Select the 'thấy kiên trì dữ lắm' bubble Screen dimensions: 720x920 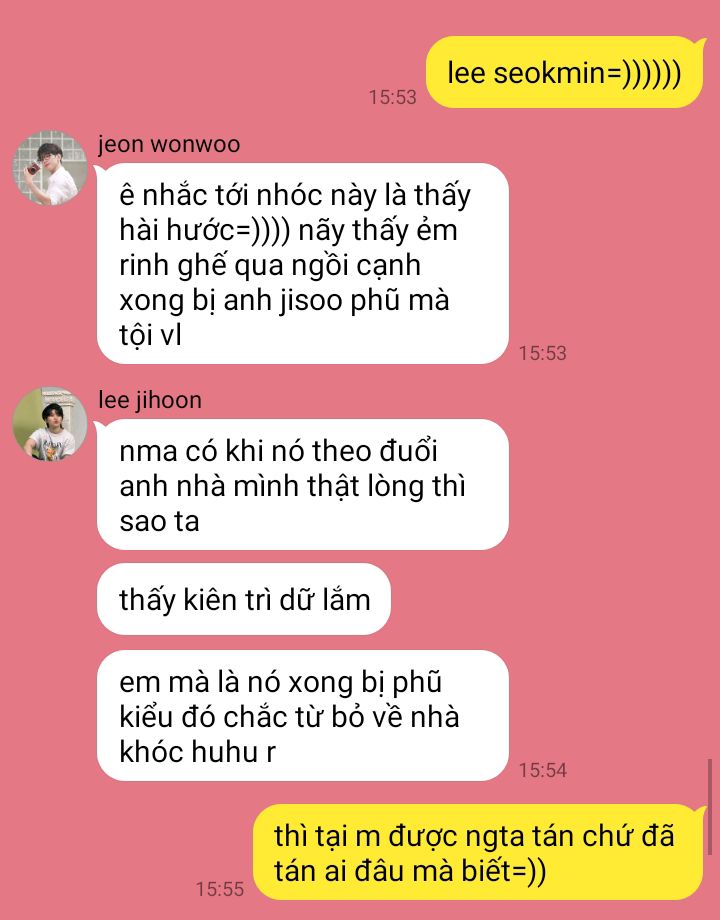[244, 599]
